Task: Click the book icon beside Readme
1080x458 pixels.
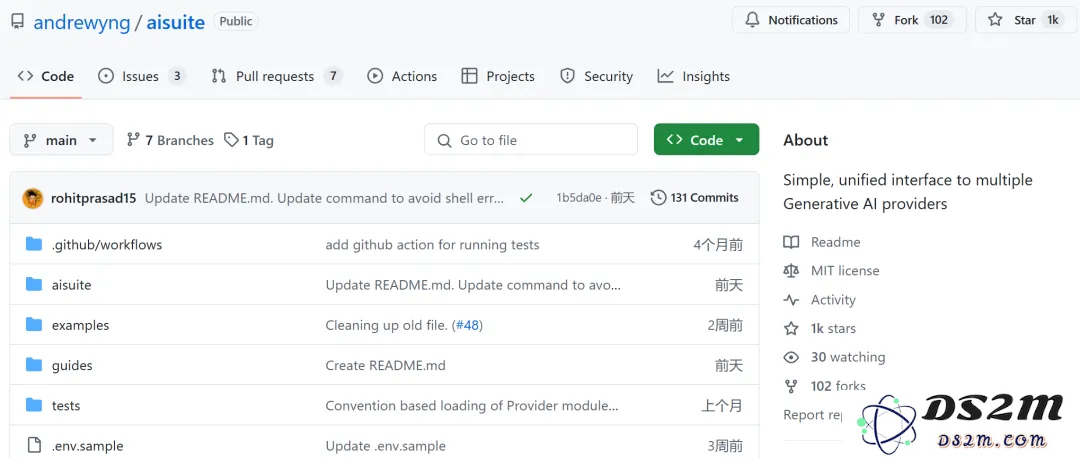Action: [x=791, y=242]
